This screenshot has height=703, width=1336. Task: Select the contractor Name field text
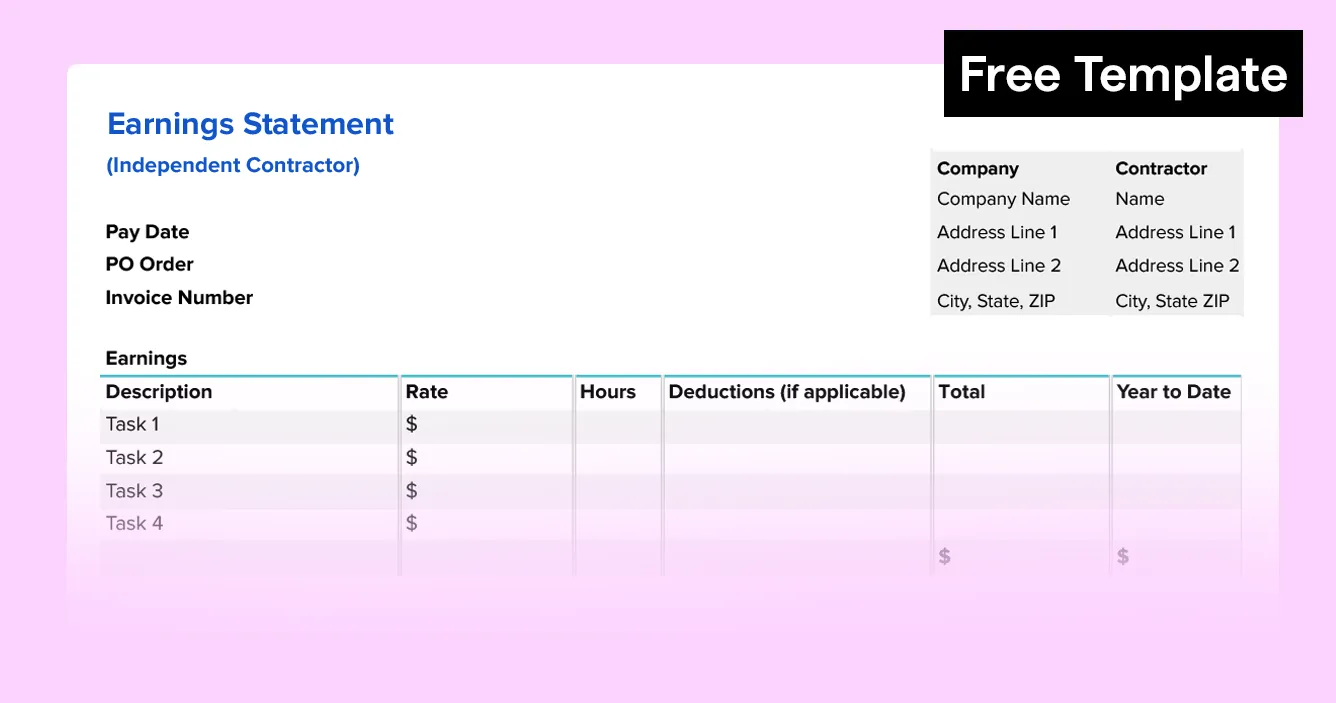pyautogui.click(x=1140, y=199)
